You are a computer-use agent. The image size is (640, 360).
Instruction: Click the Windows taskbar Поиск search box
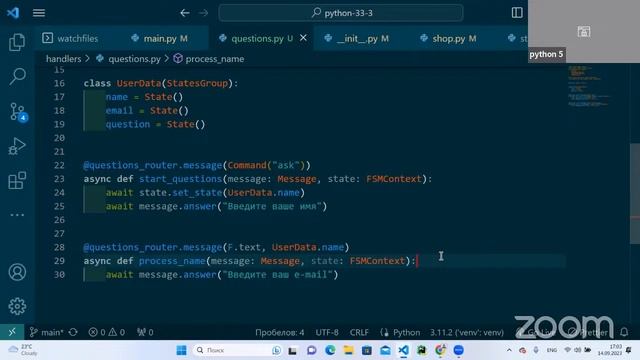(237, 350)
